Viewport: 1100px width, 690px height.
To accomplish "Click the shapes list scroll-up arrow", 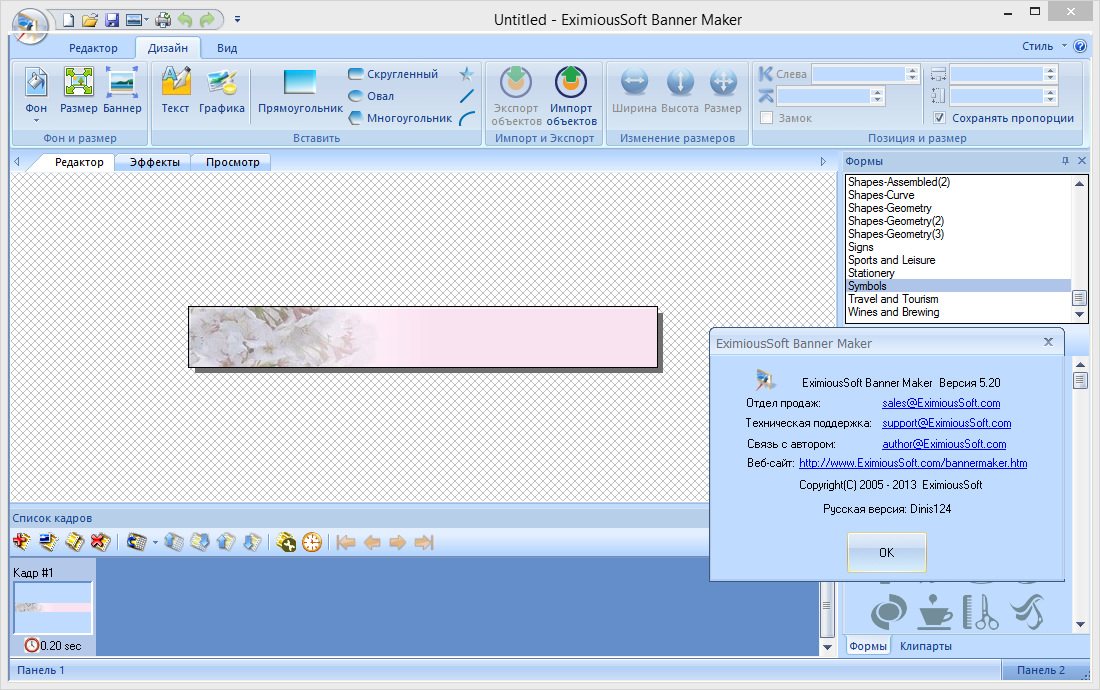I will 1079,183.
